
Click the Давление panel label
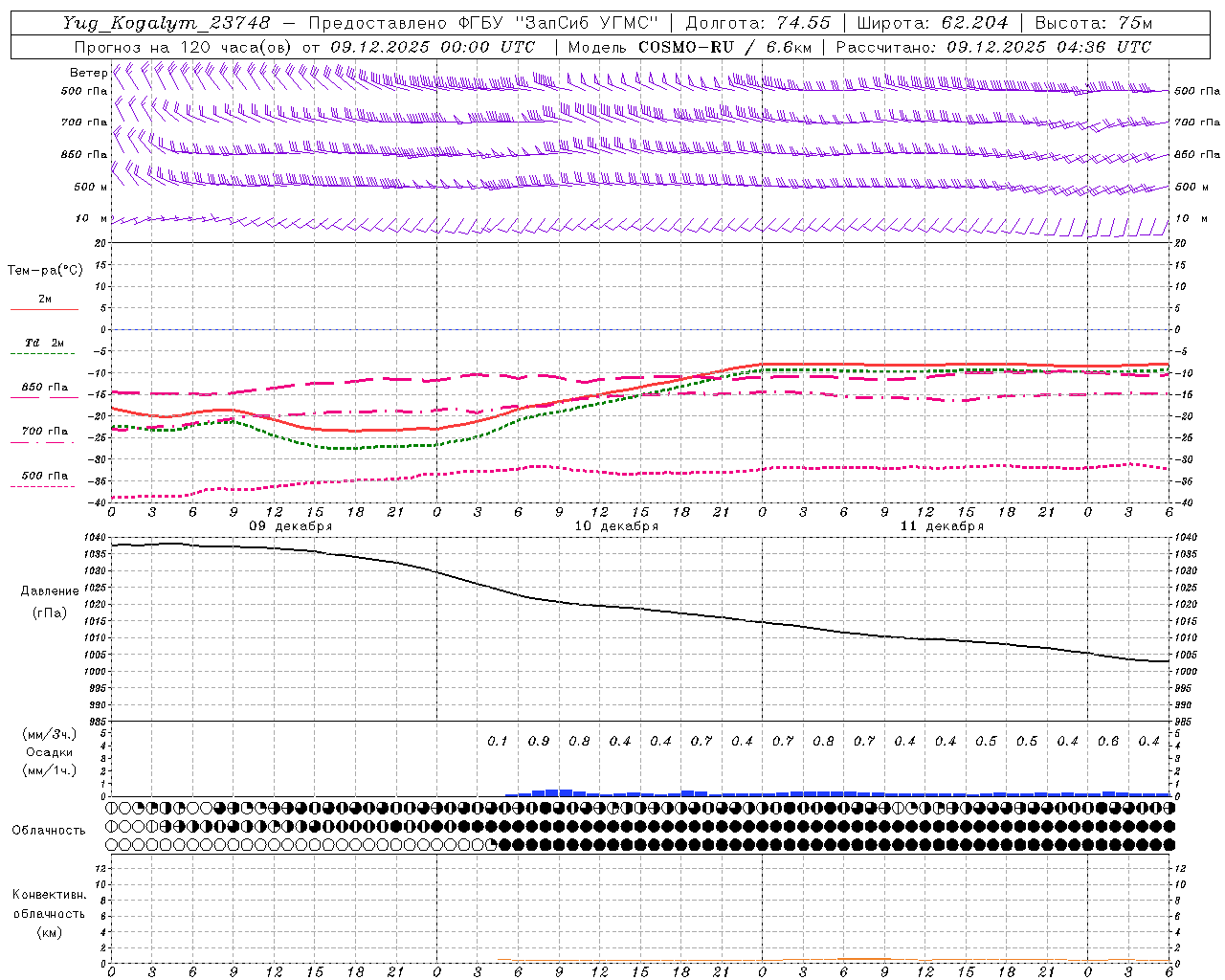pos(50,591)
